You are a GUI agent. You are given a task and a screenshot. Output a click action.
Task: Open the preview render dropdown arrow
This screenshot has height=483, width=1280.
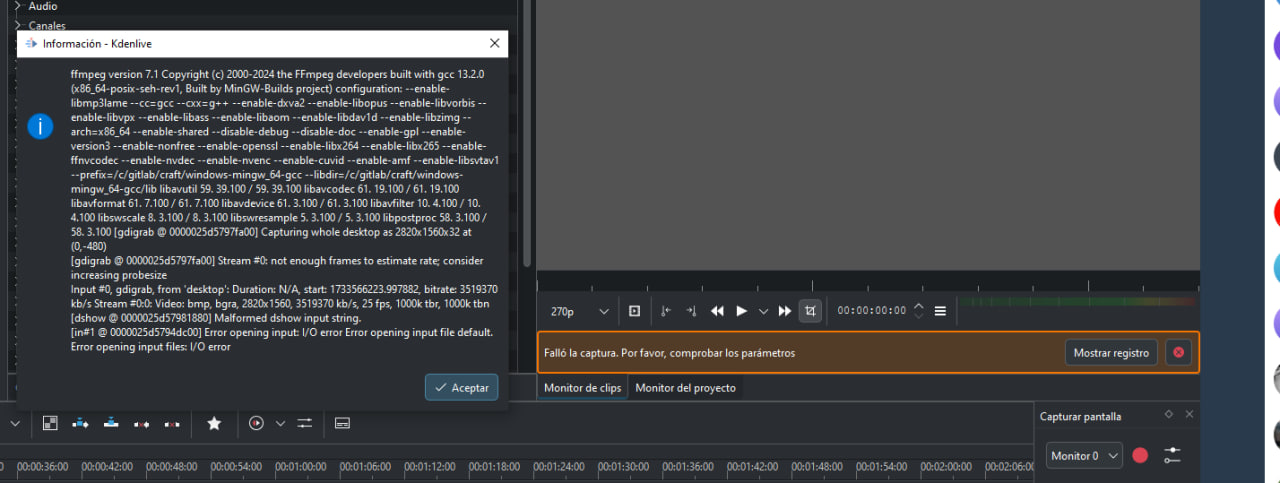tap(280, 423)
